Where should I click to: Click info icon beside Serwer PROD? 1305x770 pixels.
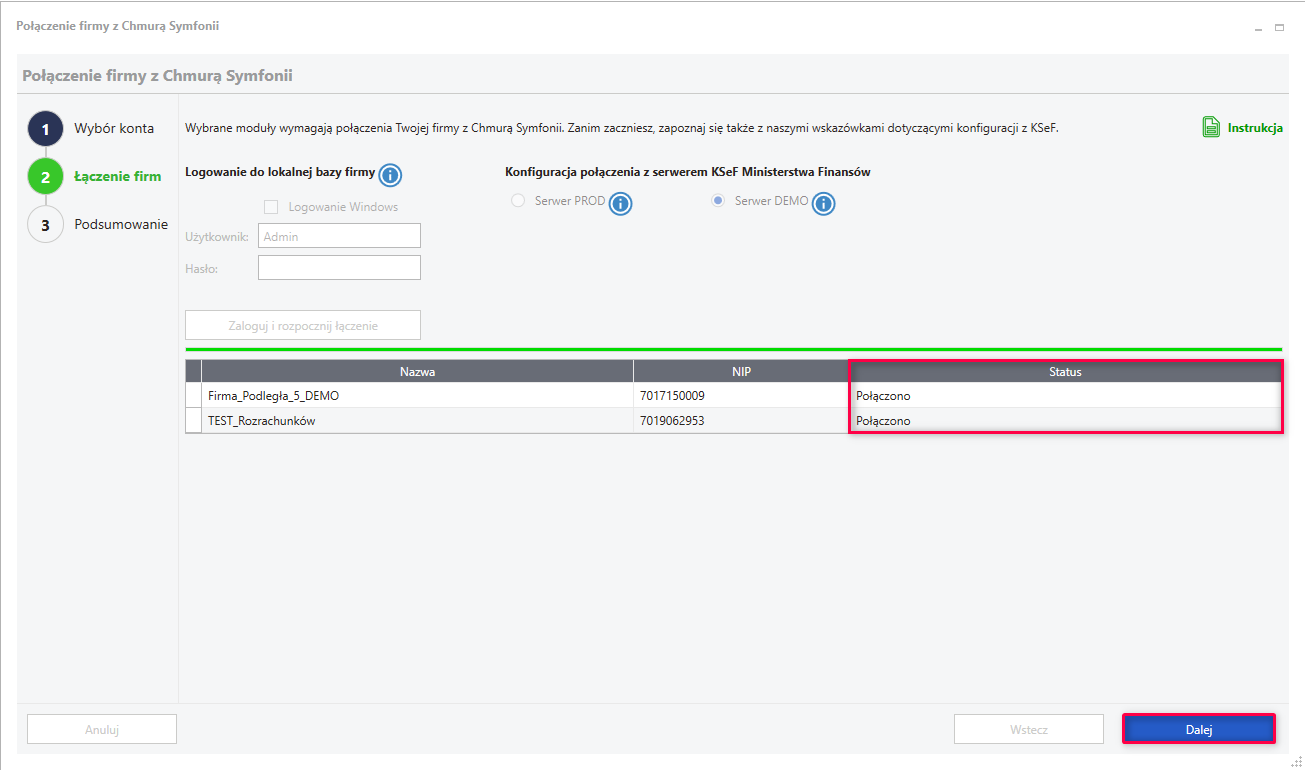[620, 204]
